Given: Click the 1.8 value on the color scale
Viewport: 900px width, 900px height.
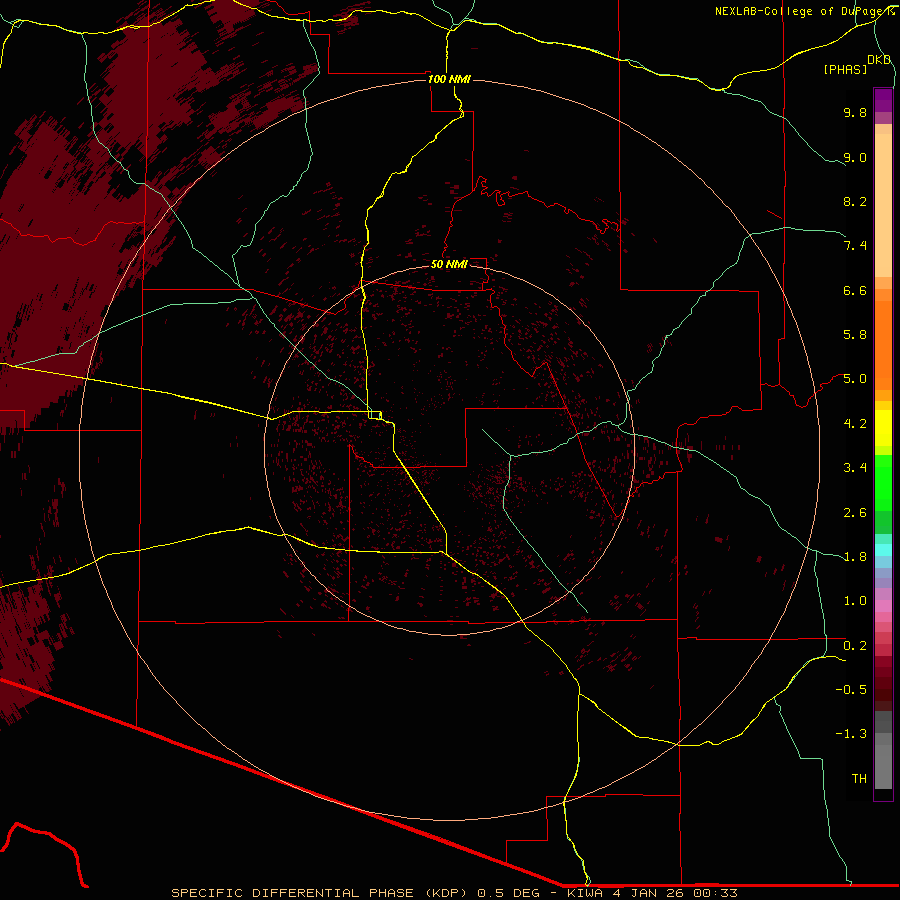Looking at the screenshot, I should point(855,557).
